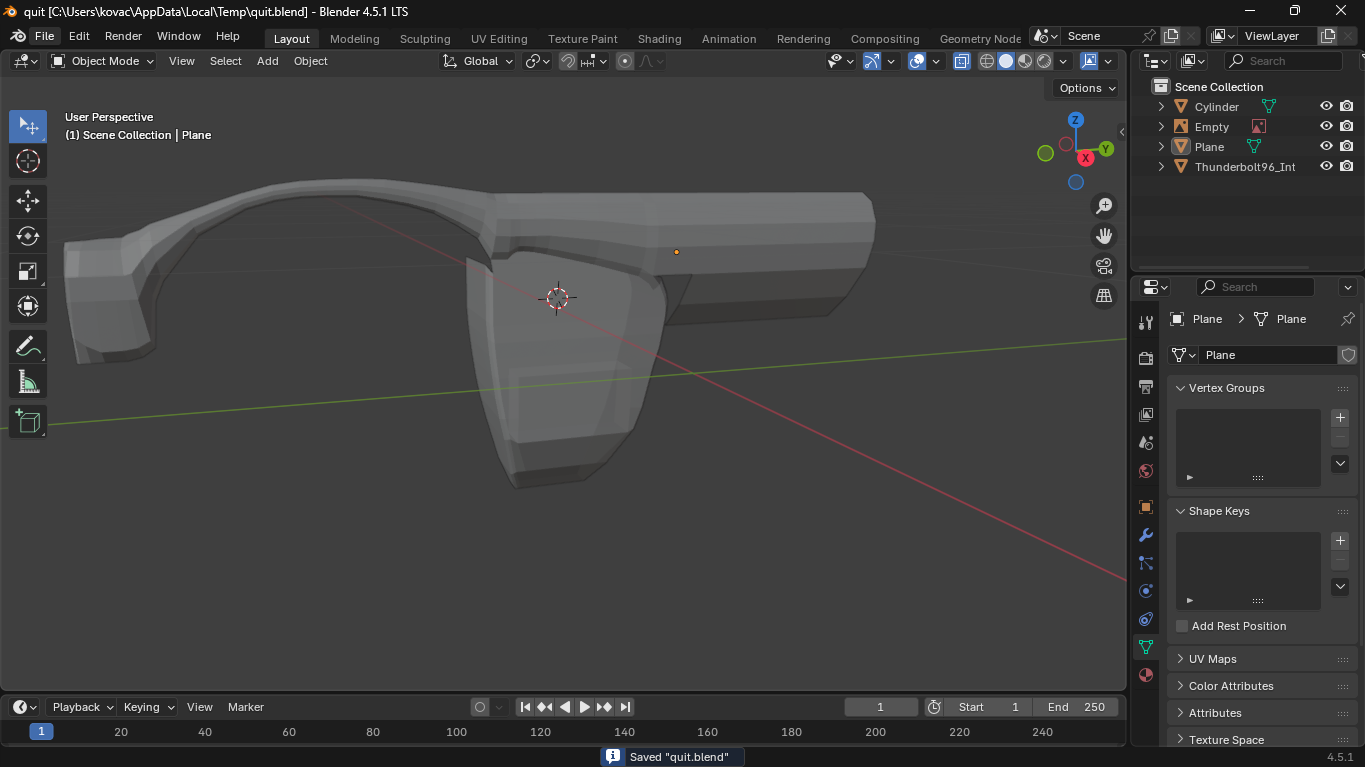Activate the Move tool
Viewport: 1365px width, 767px height.
[x=28, y=201]
